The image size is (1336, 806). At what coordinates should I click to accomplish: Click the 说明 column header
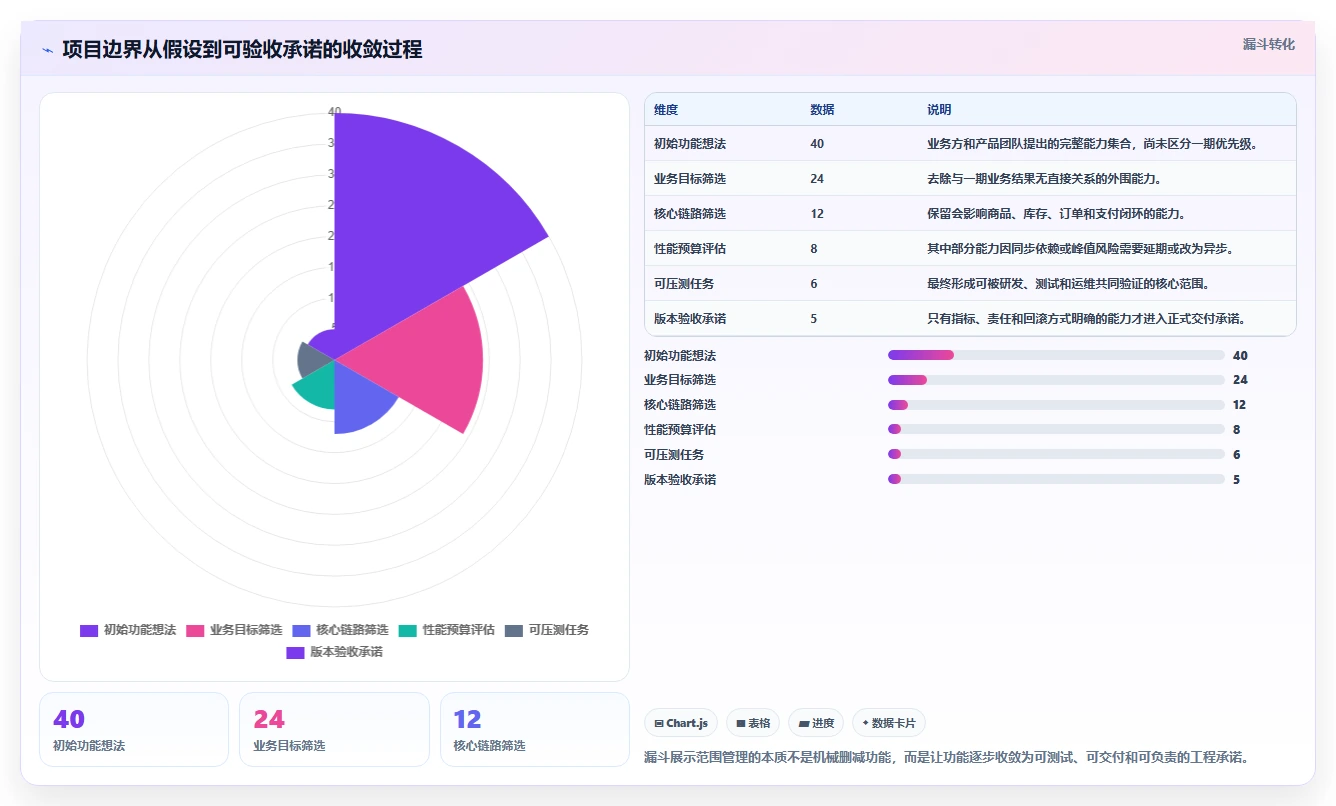[939, 109]
